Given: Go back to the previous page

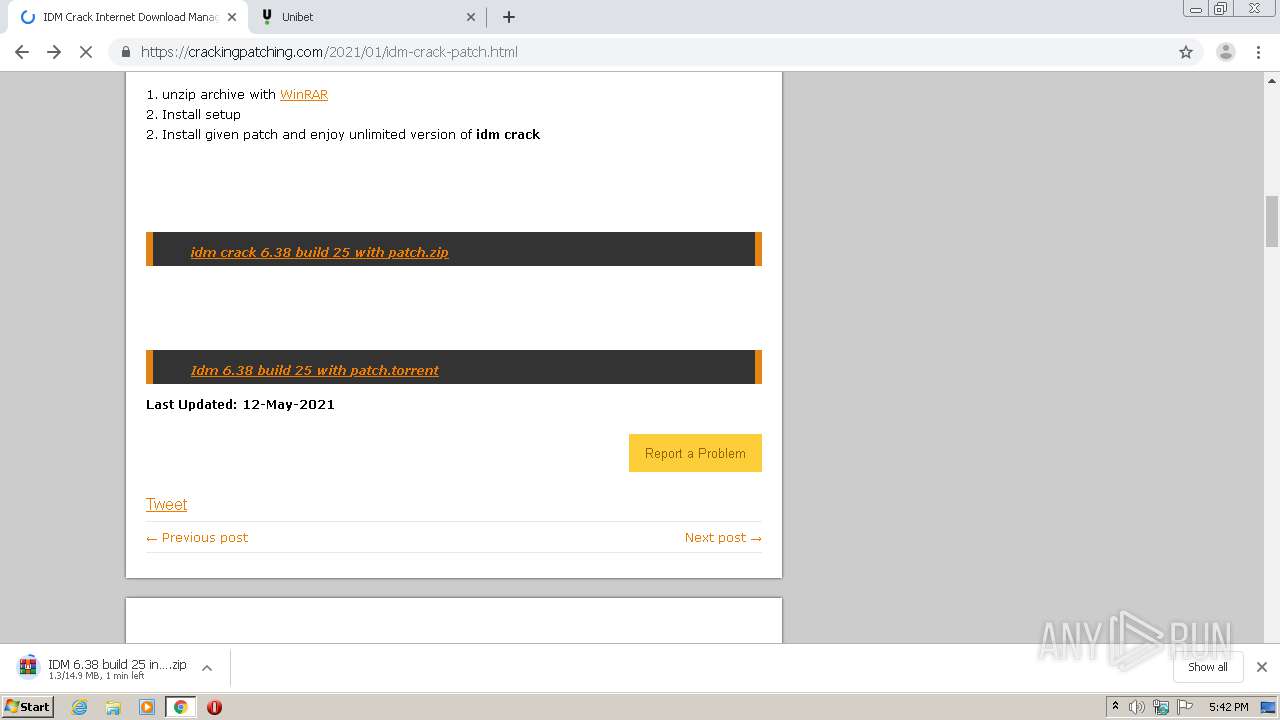Looking at the screenshot, I should tap(22, 52).
